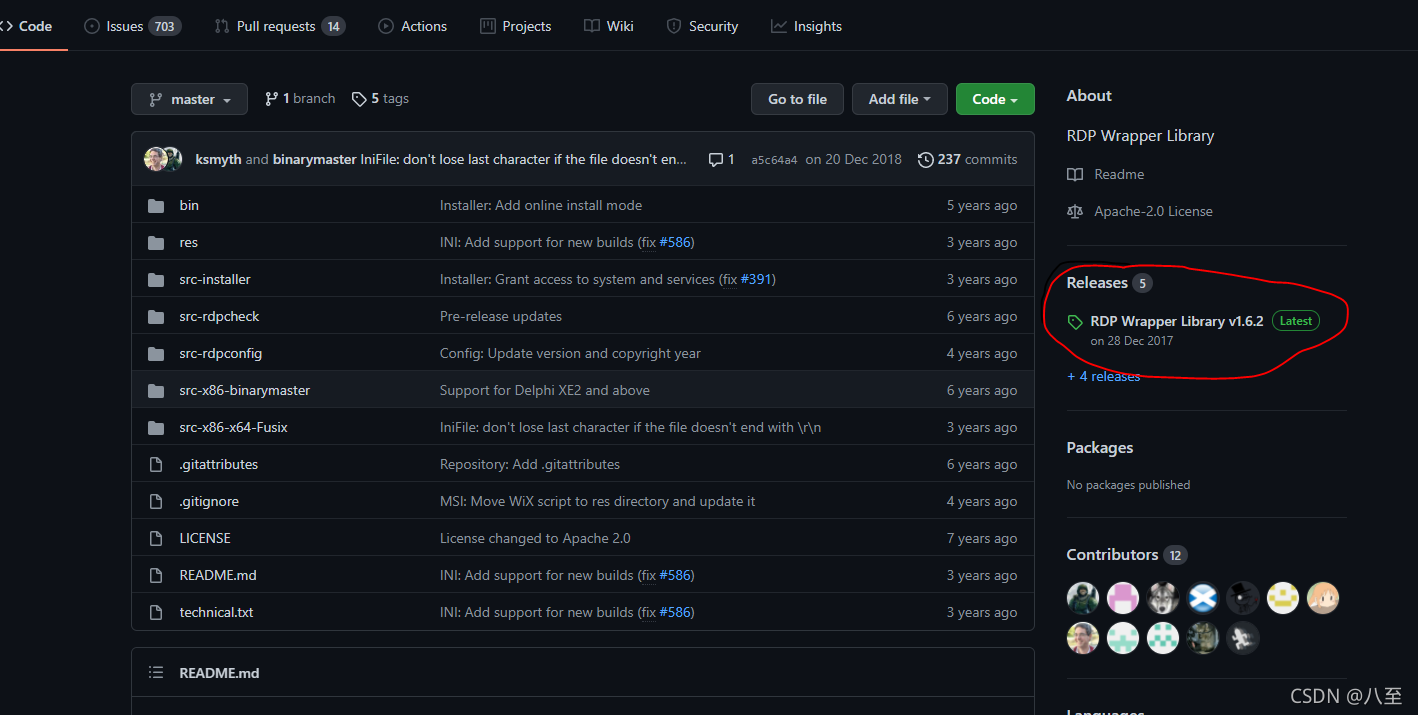
Task: Open the LICENSE file
Action: (205, 538)
